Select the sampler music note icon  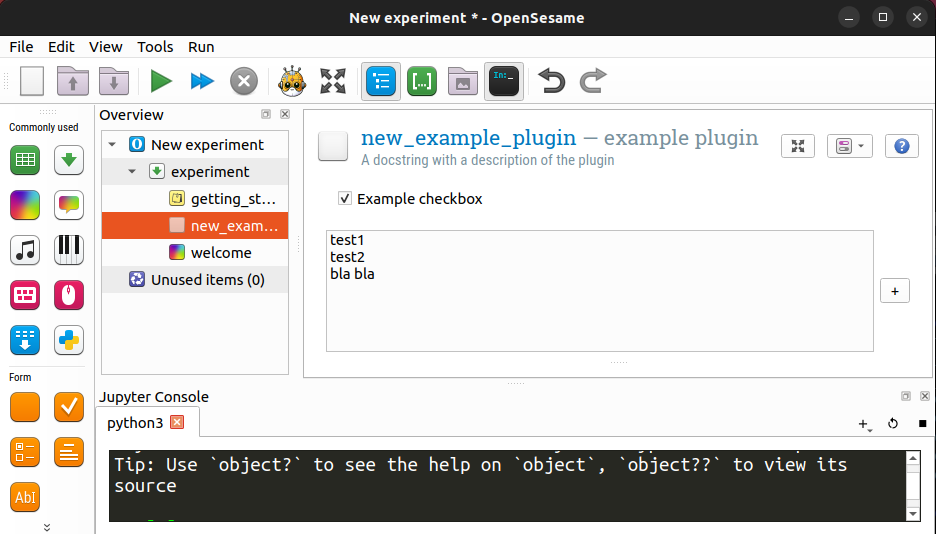coord(25,249)
